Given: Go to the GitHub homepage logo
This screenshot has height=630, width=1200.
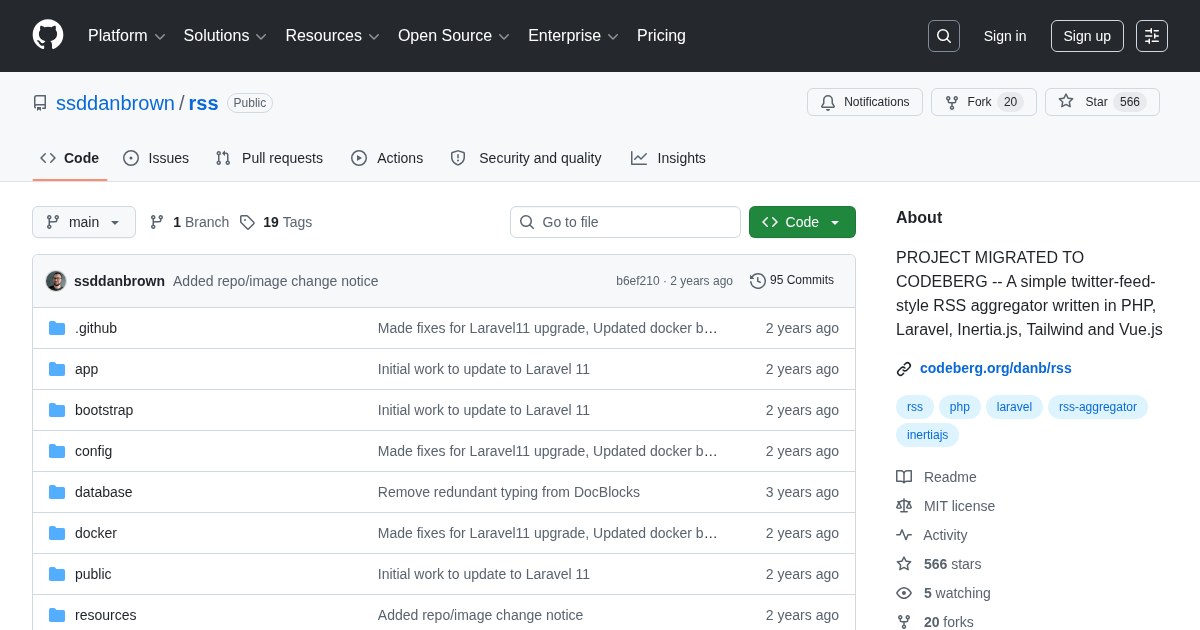Looking at the screenshot, I should pos(48,36).
